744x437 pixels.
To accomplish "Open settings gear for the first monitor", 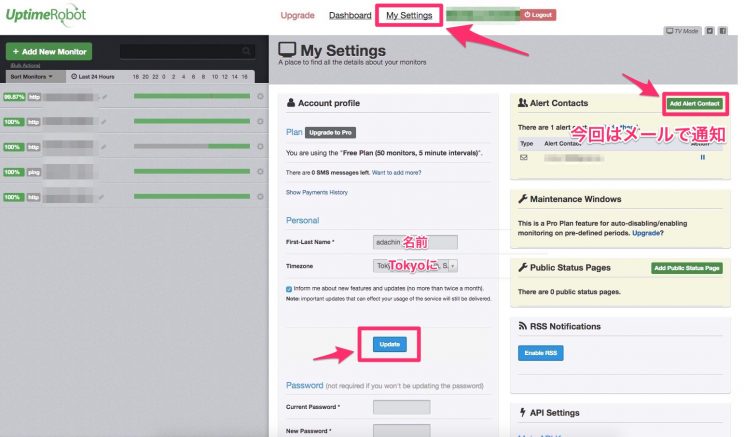I will [x=260, y=96].
